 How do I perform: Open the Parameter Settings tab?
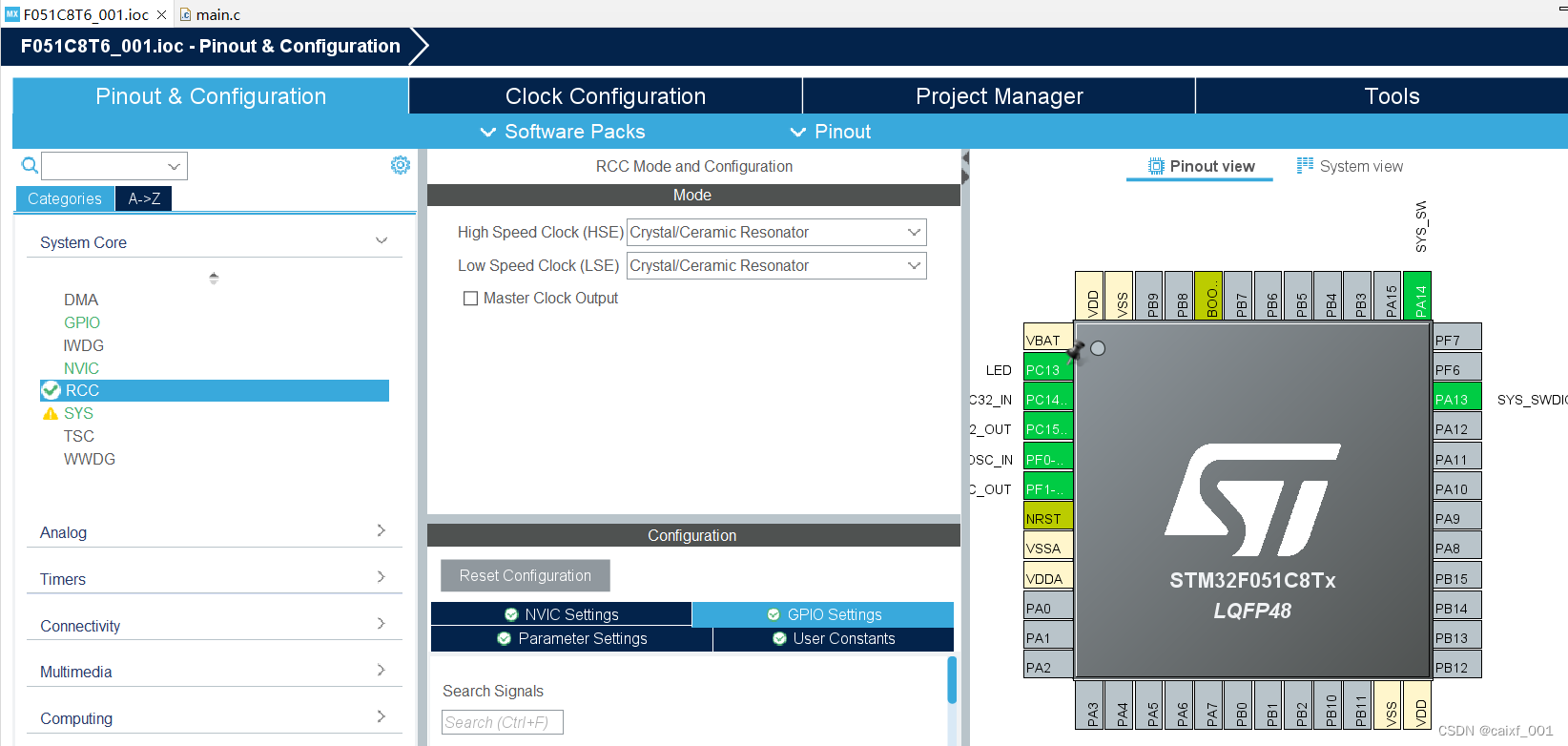571,639
